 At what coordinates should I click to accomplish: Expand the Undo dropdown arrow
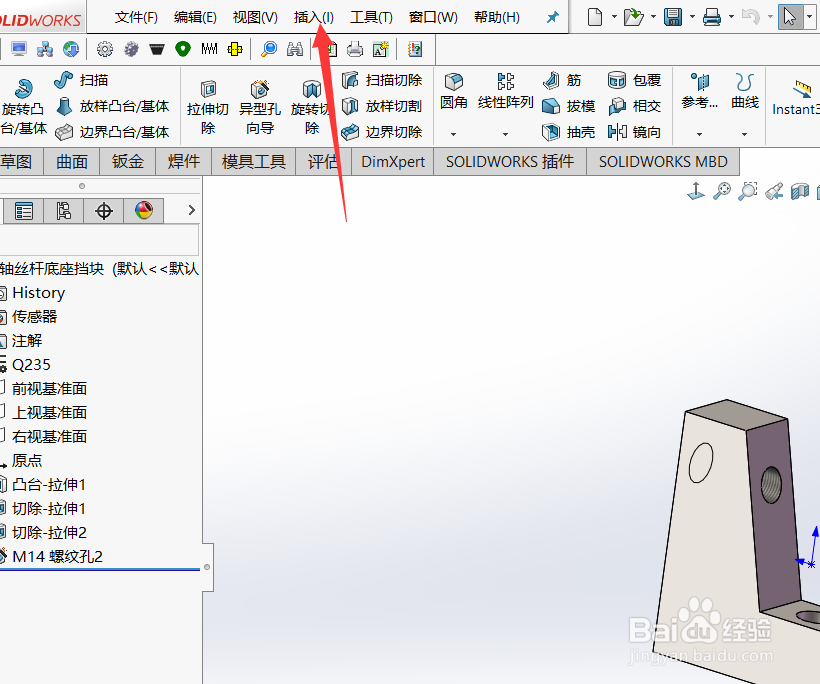(x=770, y=17)
